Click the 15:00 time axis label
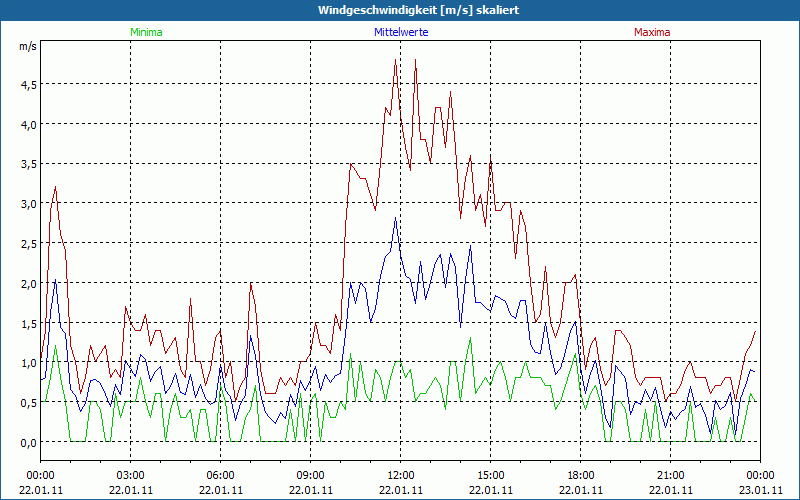This screenshot has height=500, width=800. point(491,476)
